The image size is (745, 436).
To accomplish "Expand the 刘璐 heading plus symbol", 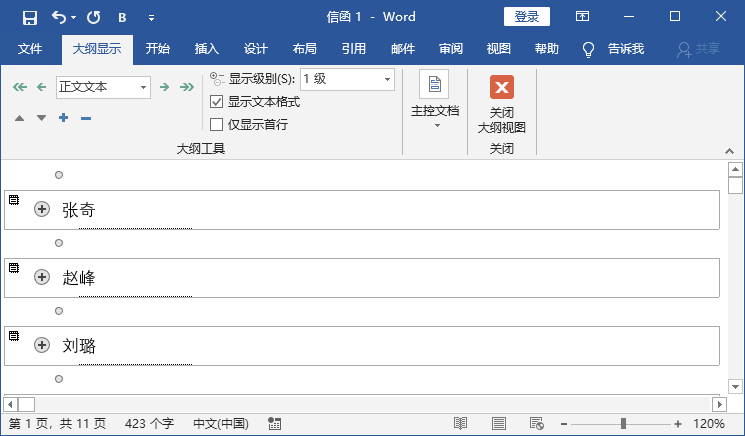I will pyautogui.click(x=42, y=345).
